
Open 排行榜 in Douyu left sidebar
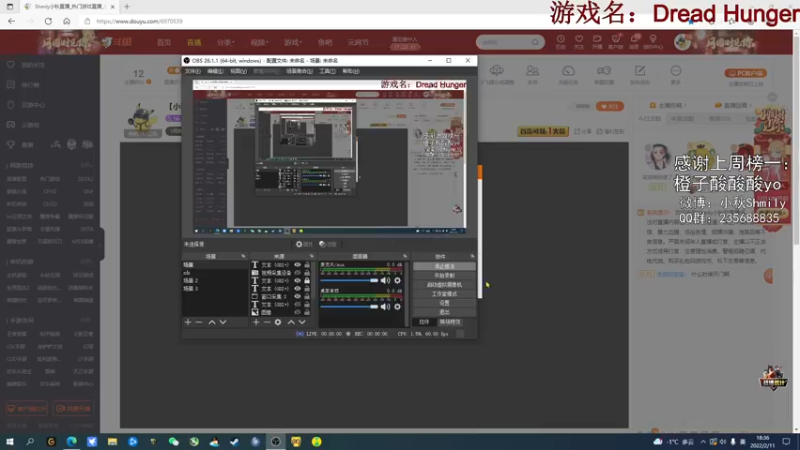pos(23,85)
